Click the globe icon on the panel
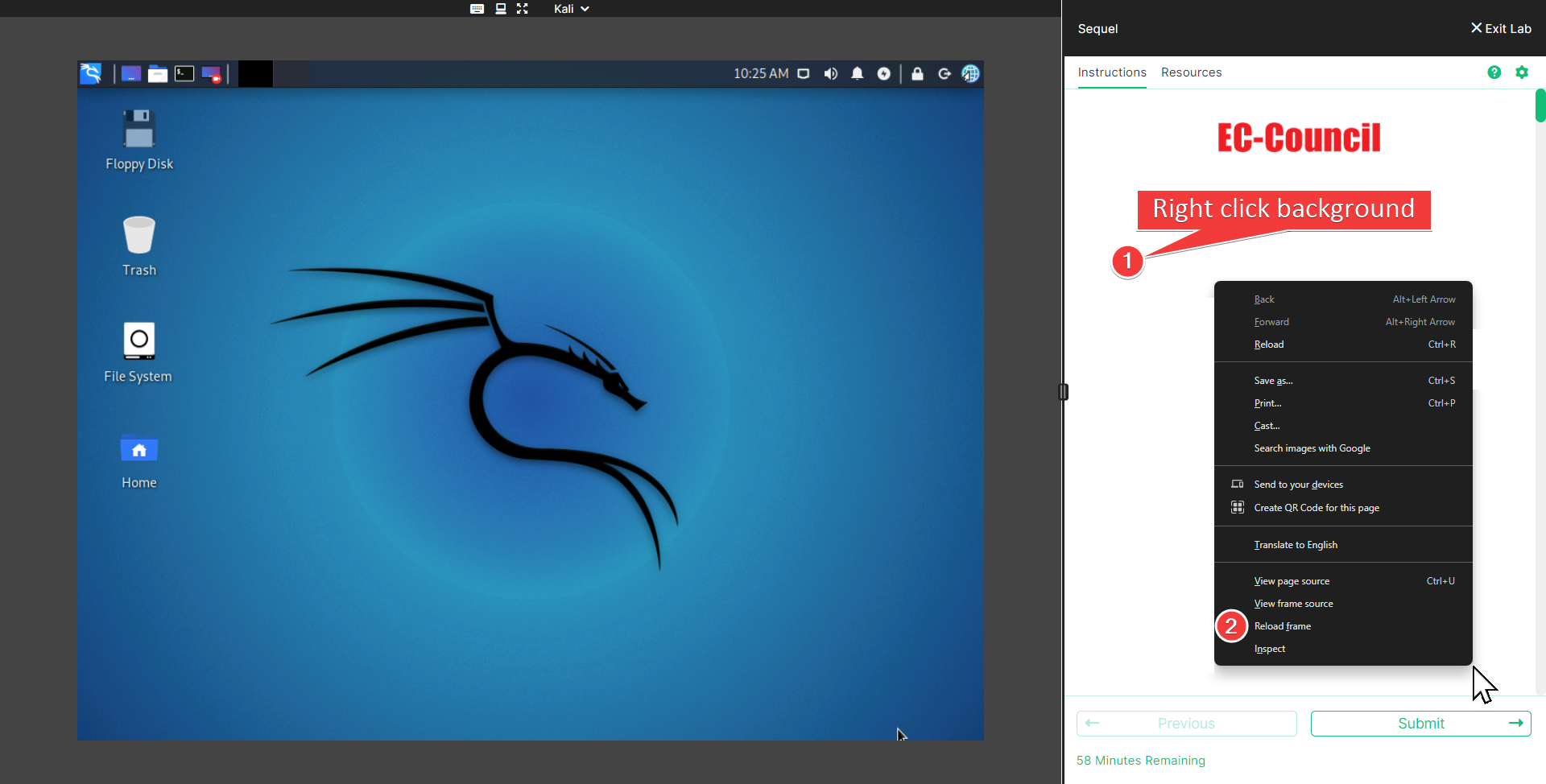The image size is (1546, 784). [971, 74]
